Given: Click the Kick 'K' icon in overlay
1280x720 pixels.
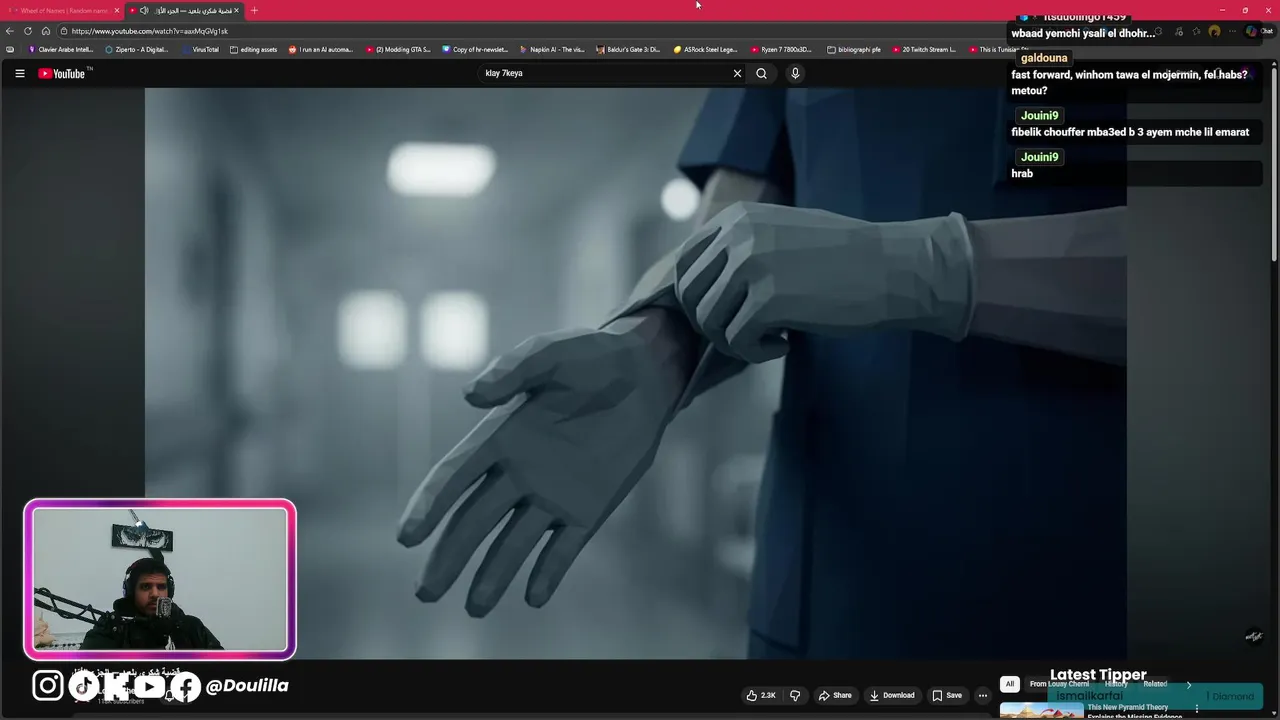Looking at the screenshot, I should pyautogui.click(x=116, y=685).
